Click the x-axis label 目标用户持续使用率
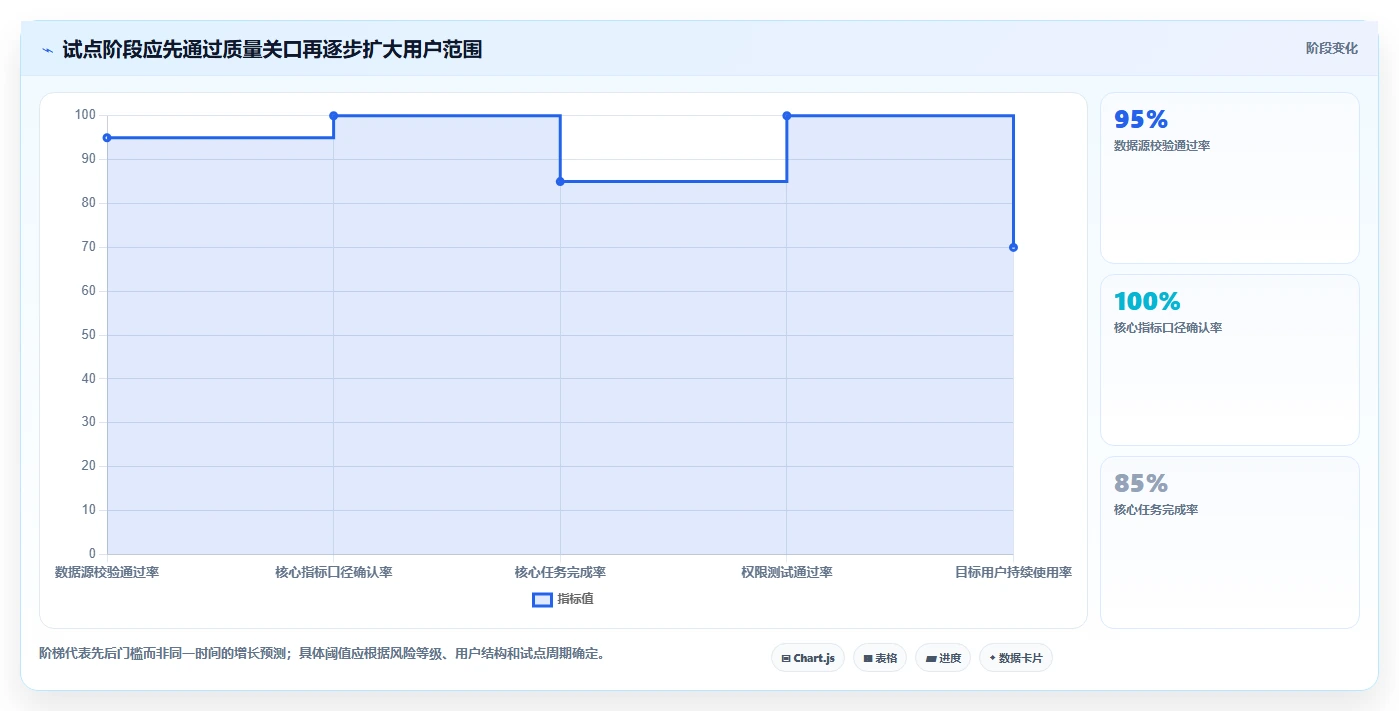This screenshot has width=1399, height=711. 1013,573
